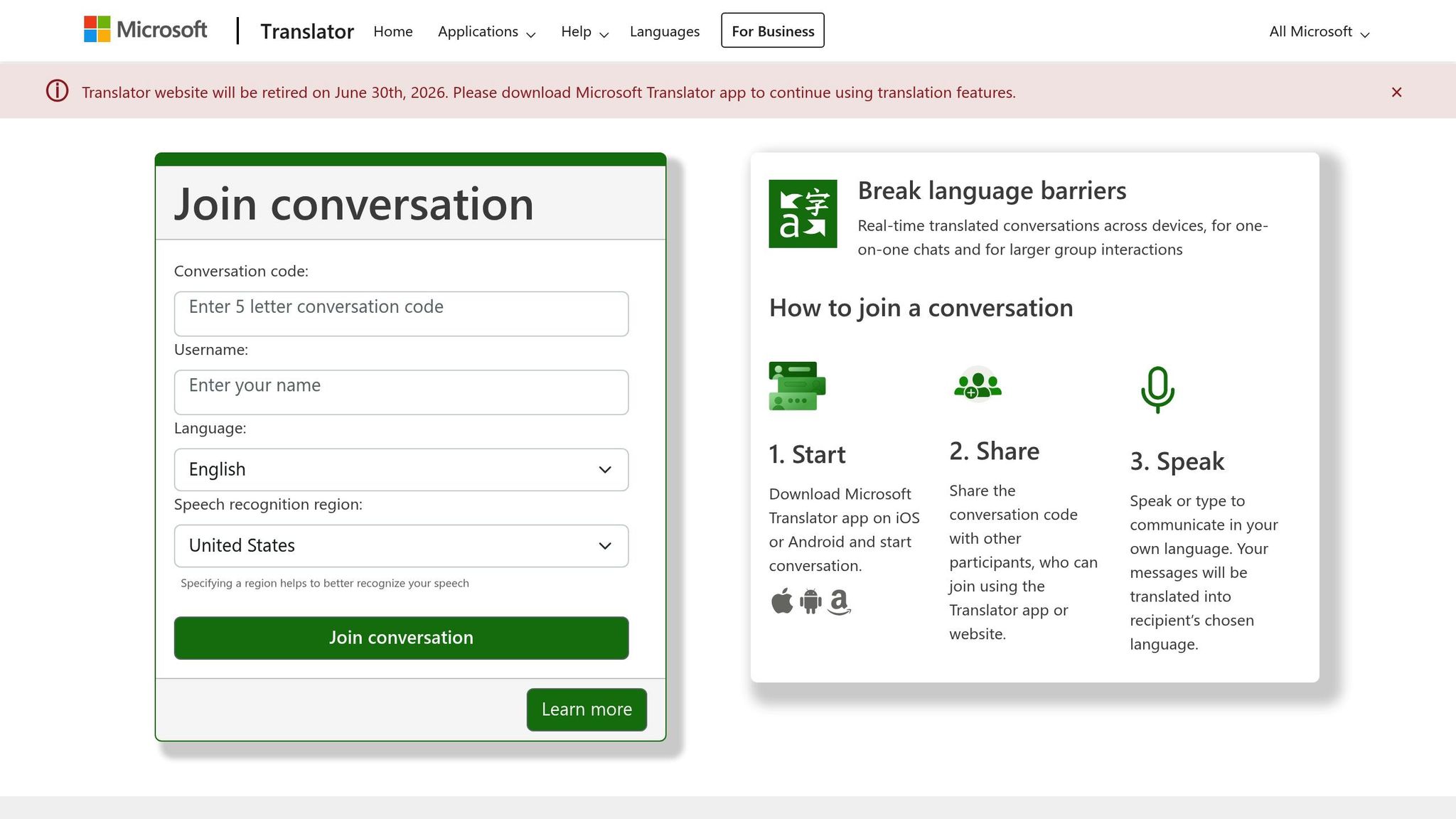Image resolution: width=1456 pixels, height=819 pixels.
Task: Open the Languages page
Action: [x=664, y=31]
